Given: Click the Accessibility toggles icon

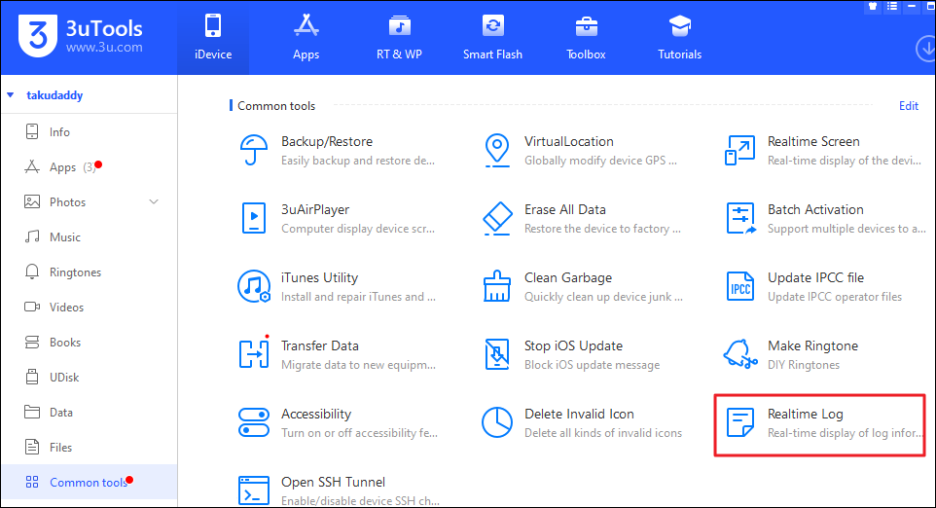Looking at the screenshot, I should click(254, 422).
